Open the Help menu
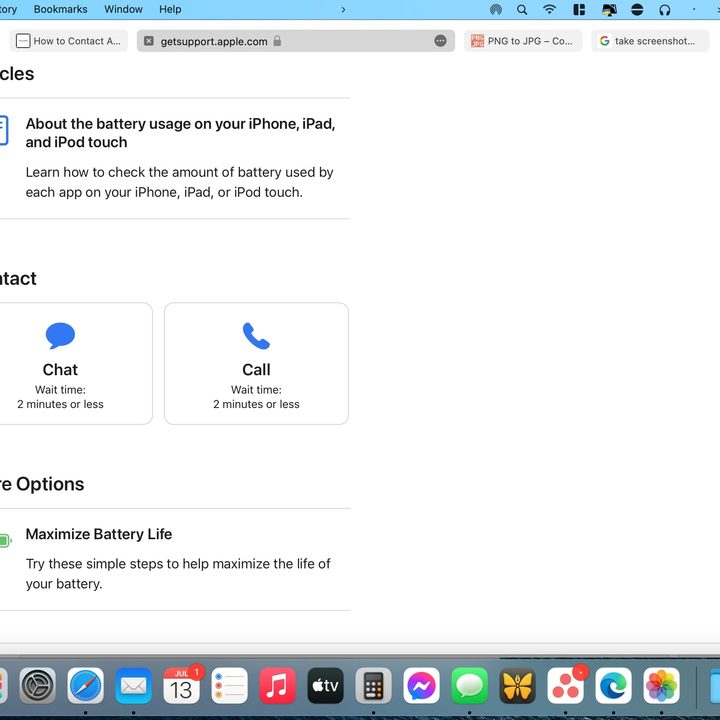The image size is (720, 720). (170, 9)
